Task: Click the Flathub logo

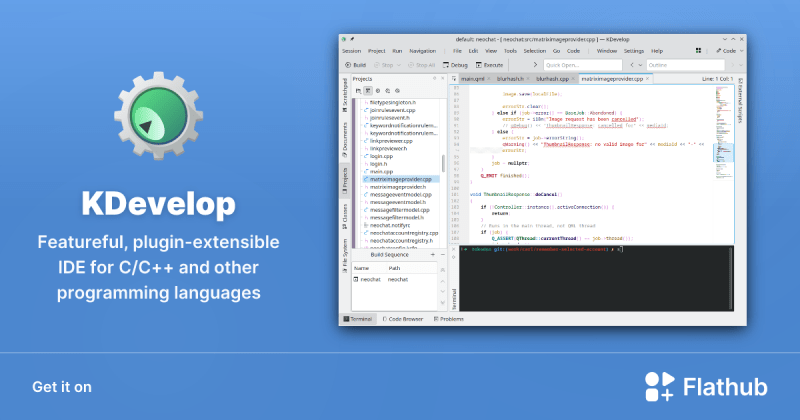Action: (x=706, y=386)
